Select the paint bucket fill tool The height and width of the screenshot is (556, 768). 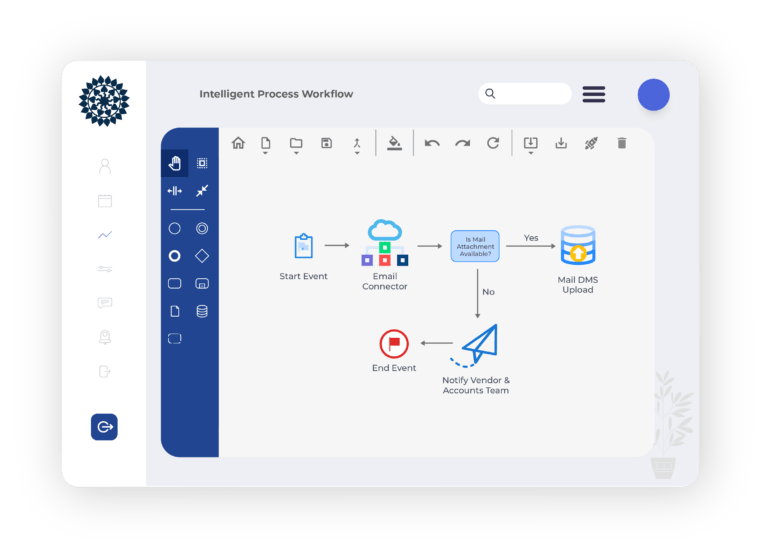[x=394, y=143]
